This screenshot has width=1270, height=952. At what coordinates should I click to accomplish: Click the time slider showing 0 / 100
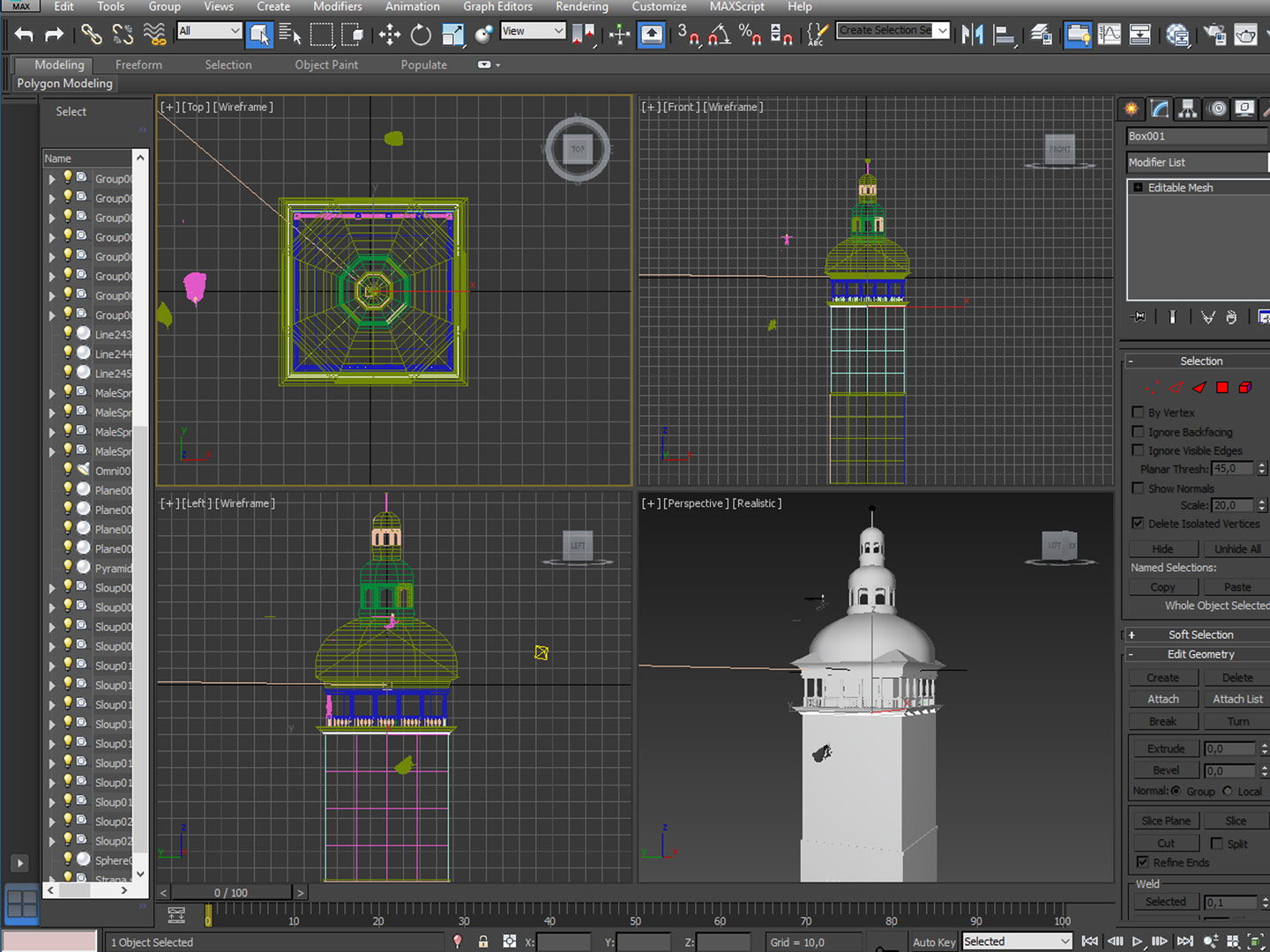231,893
